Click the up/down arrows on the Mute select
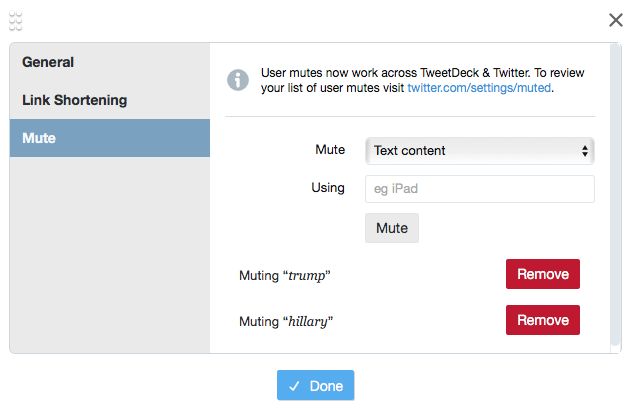The height and width of the screenshot is (408, 631). coord(585,151)
